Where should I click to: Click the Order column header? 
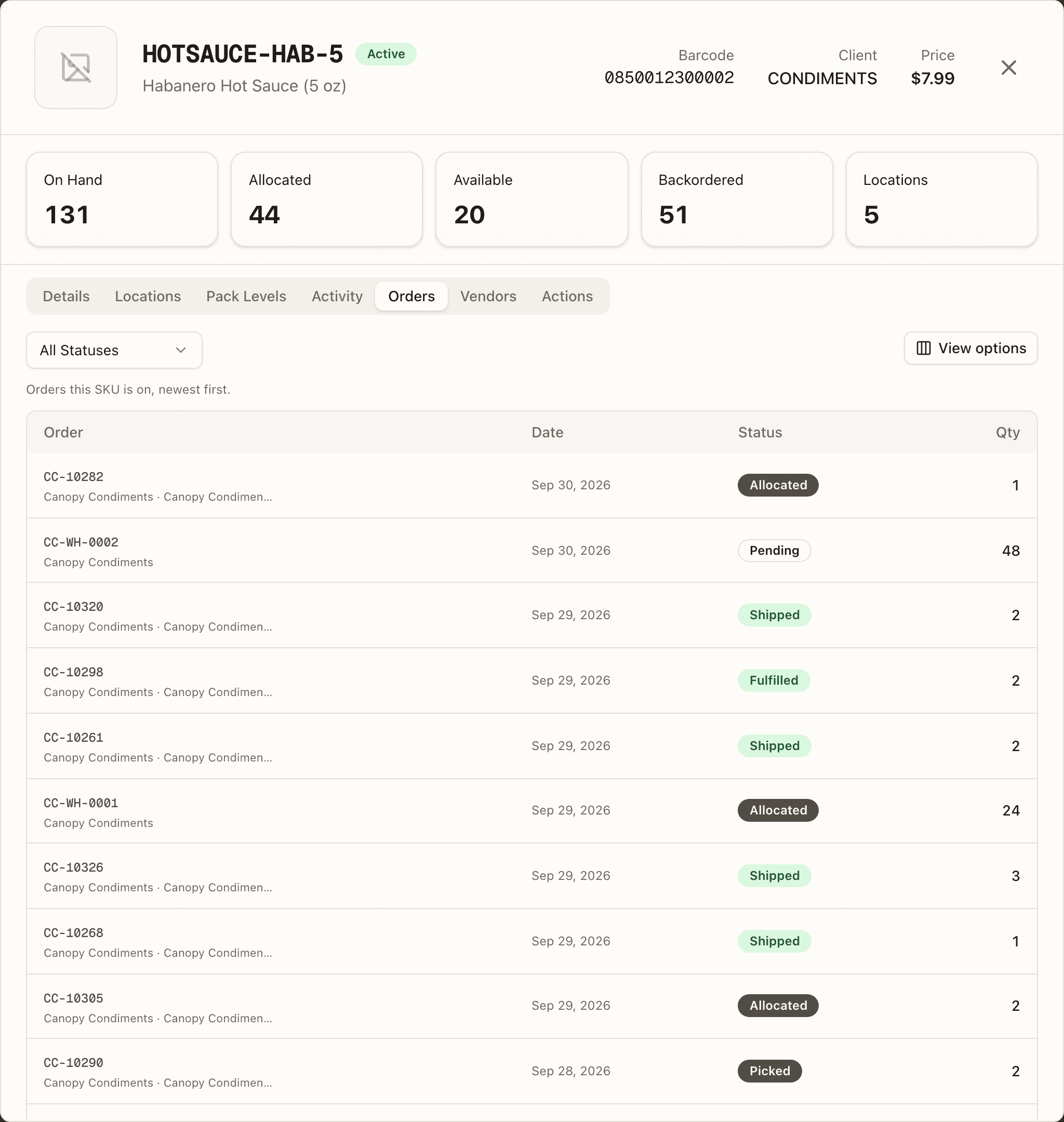coord(63,432)
